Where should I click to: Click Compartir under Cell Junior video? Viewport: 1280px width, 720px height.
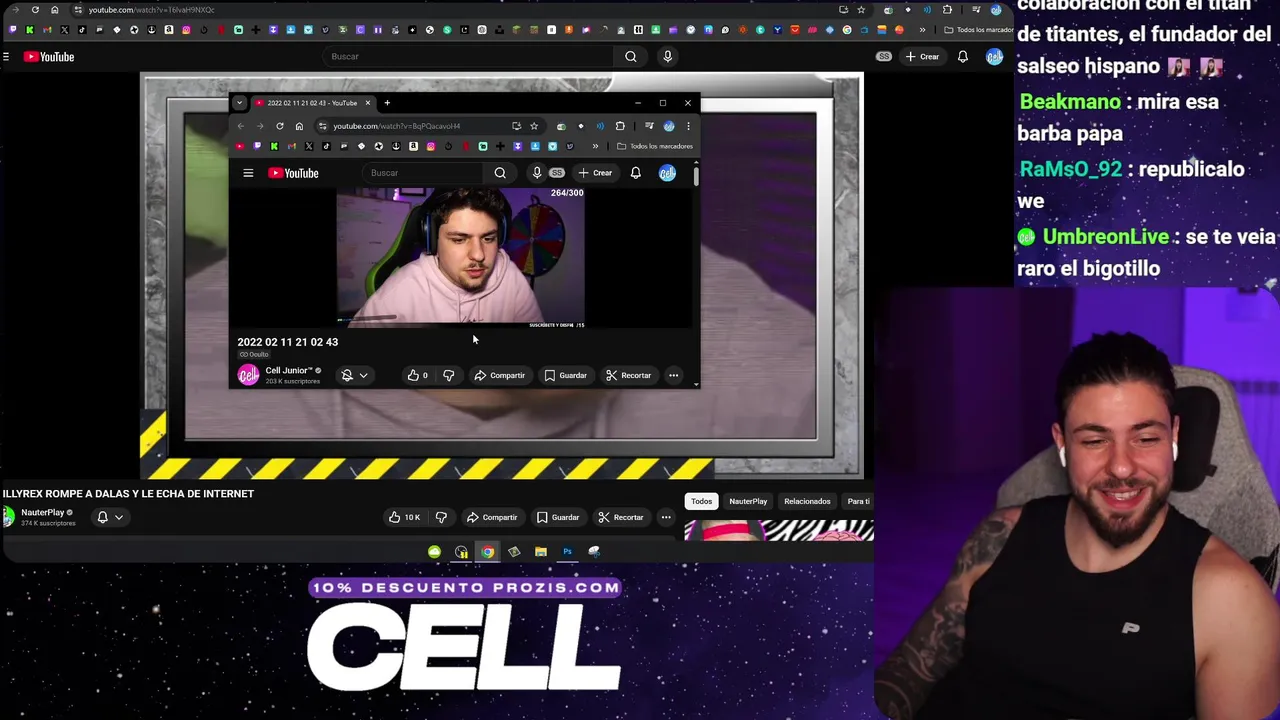tap(499, 375)
